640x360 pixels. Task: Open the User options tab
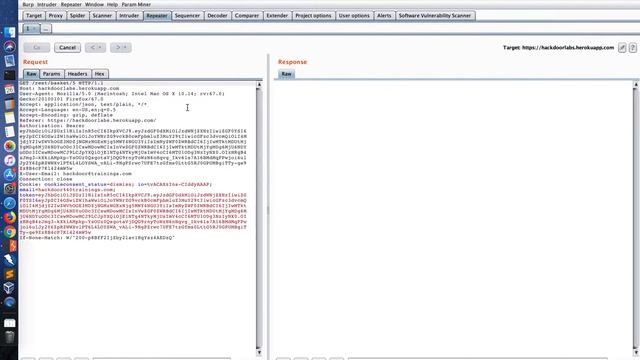pos(354,16)
